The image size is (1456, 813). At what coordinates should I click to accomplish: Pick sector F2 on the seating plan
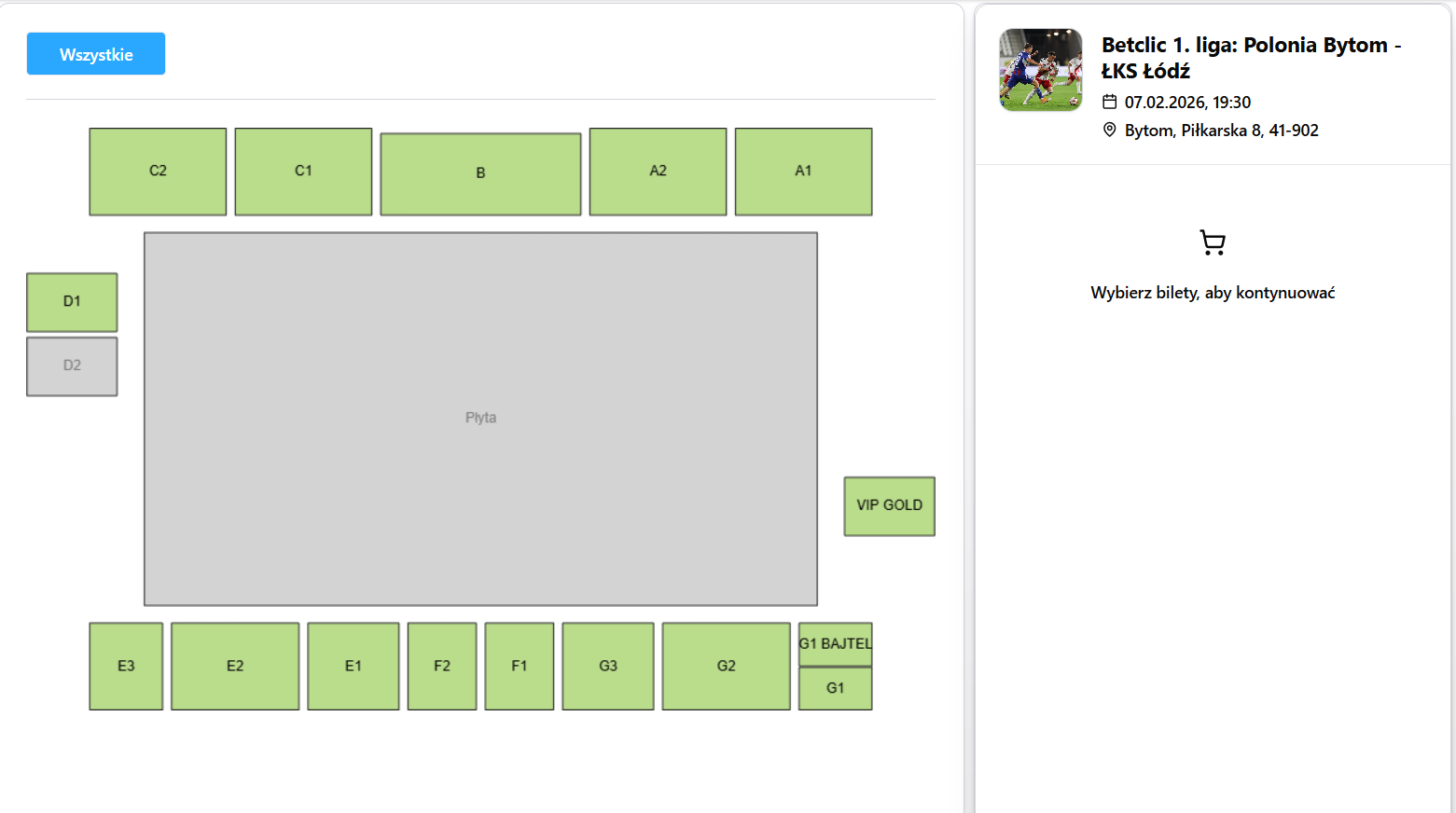(x=442, y=667)
